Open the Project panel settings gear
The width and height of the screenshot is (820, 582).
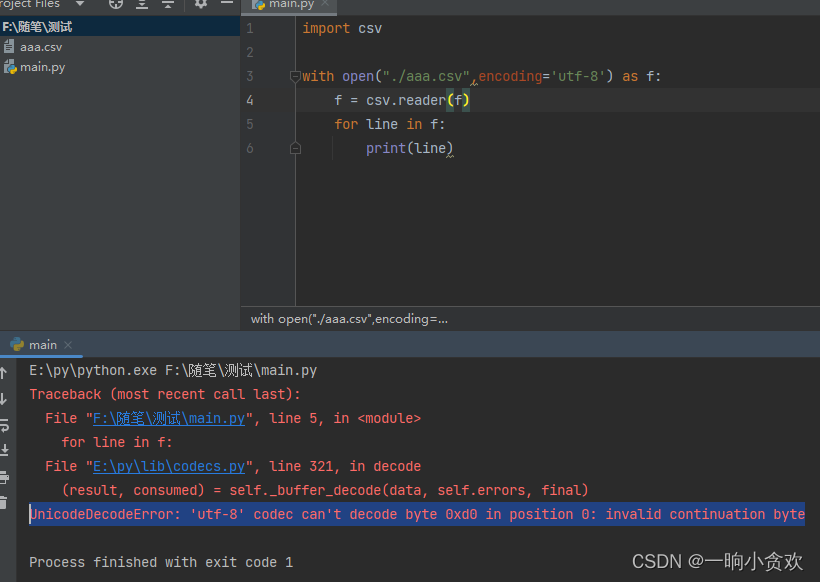click(x=199, y=5)
